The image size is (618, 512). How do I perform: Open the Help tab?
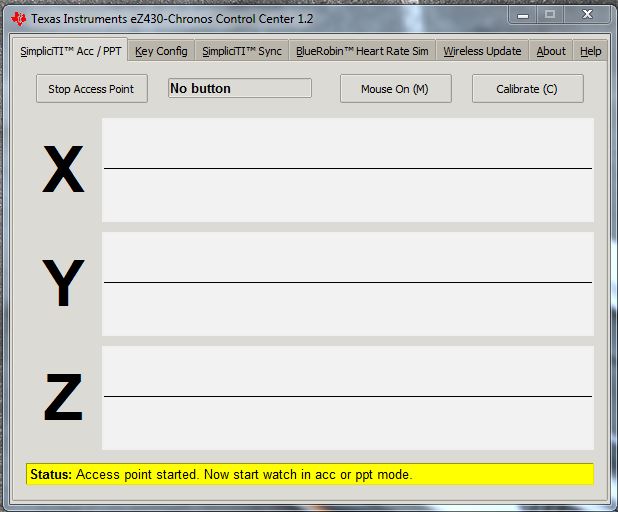point(590,51)
